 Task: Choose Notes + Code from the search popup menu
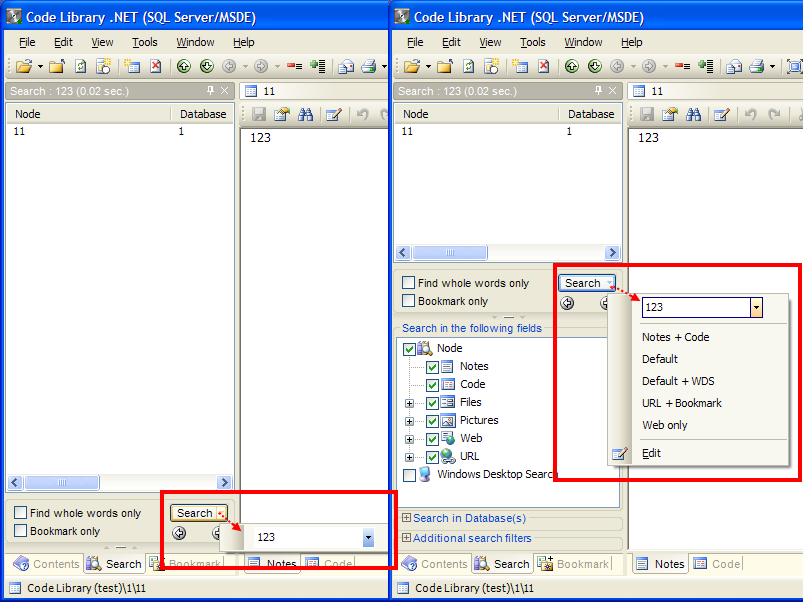[675, 337]
